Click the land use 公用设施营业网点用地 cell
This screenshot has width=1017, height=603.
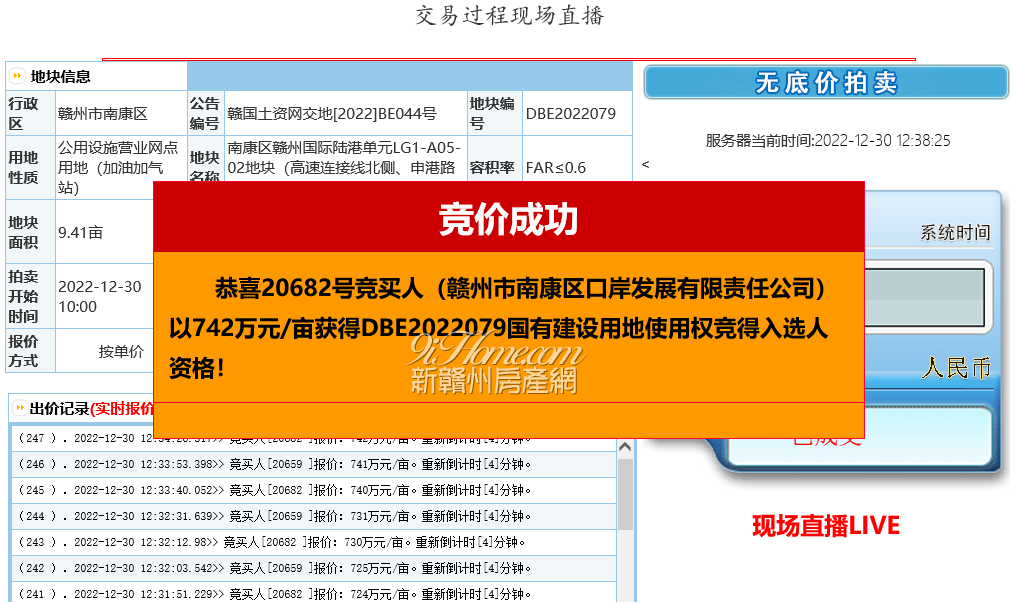(x=121, y=167)
